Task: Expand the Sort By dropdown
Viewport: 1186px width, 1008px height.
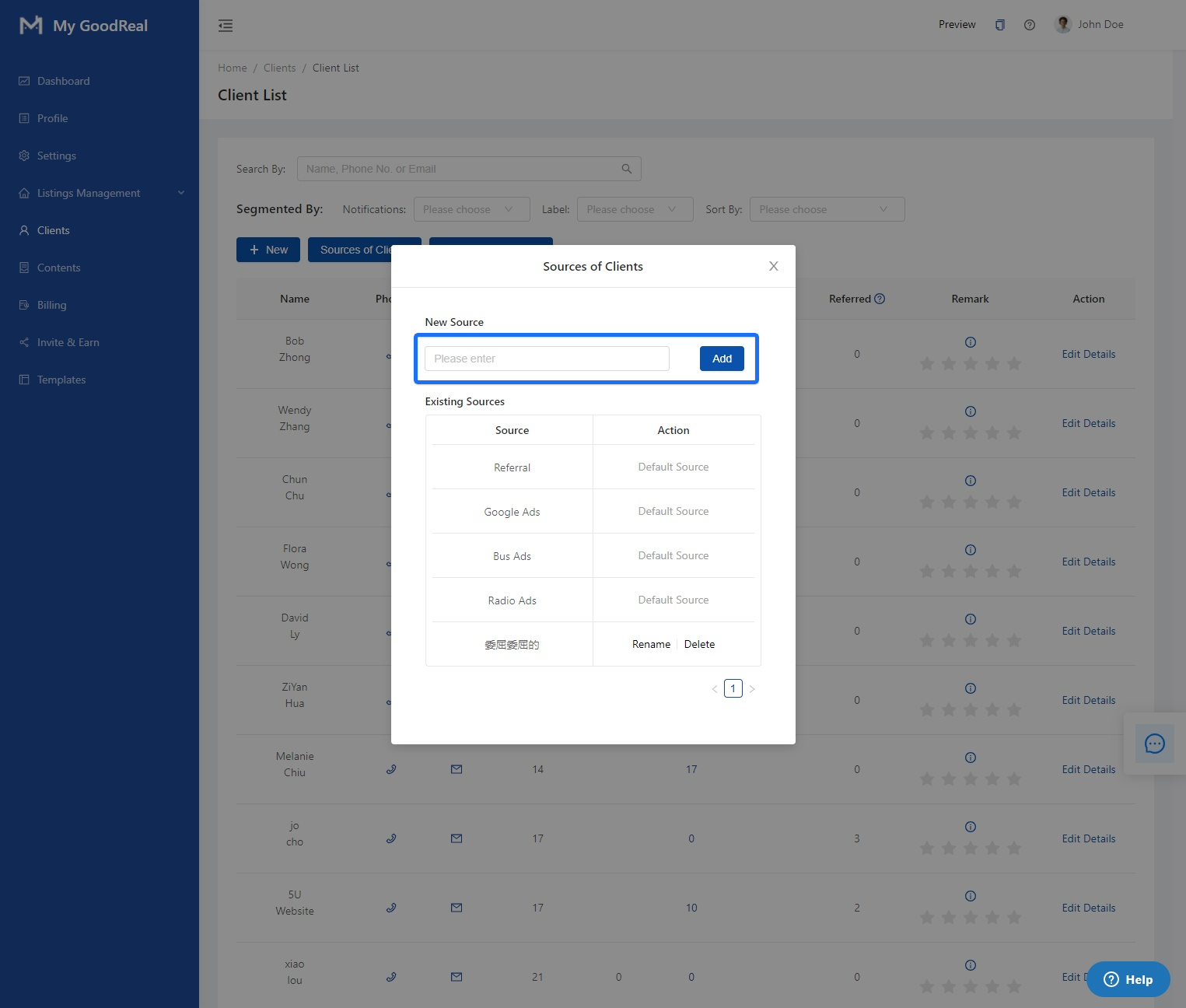Action: pyautogui.click(x=827, y=209)
